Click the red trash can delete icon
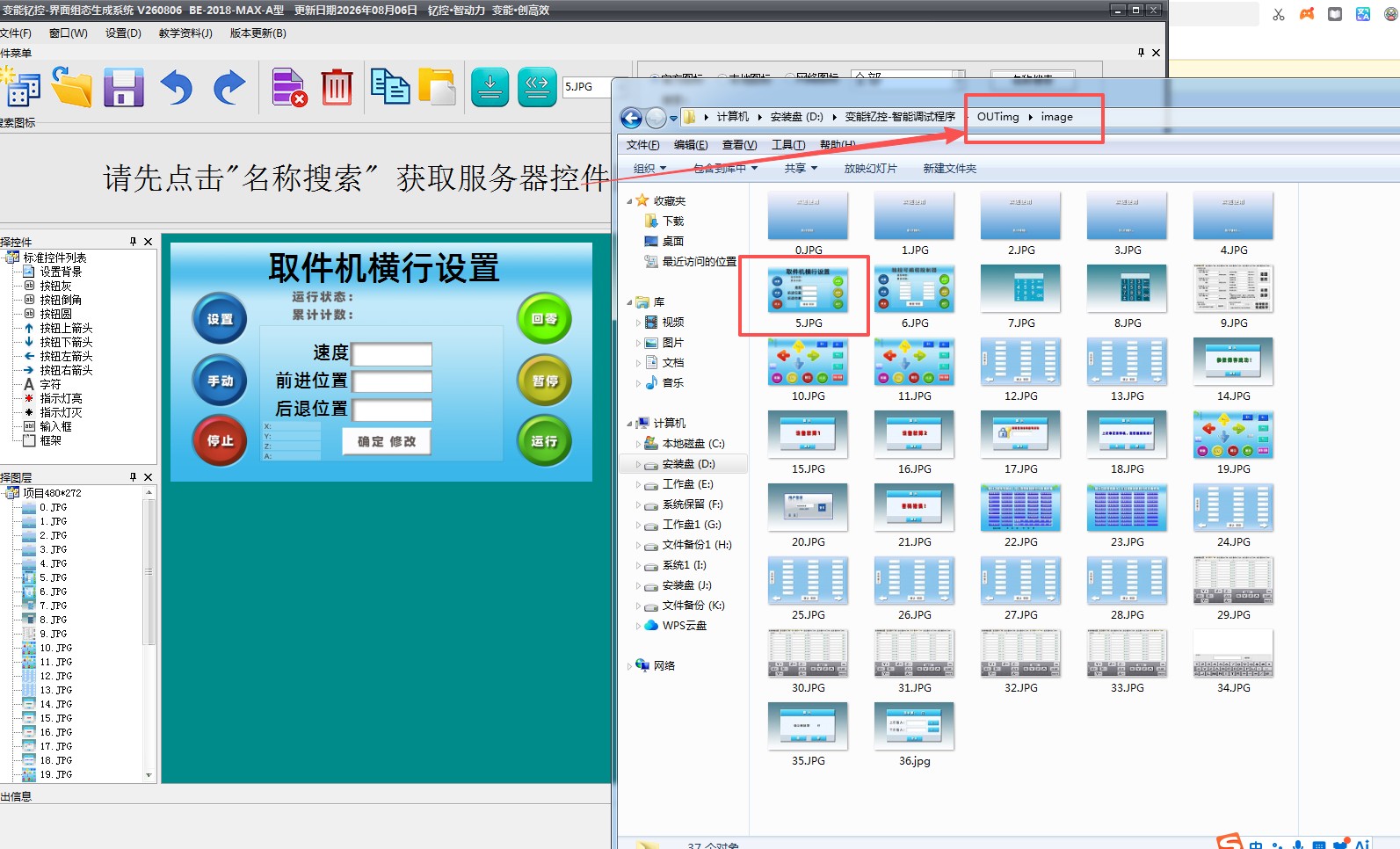The height and width of the screenshot is (849, 1400). pyautogui.click(x=337, y=87)
